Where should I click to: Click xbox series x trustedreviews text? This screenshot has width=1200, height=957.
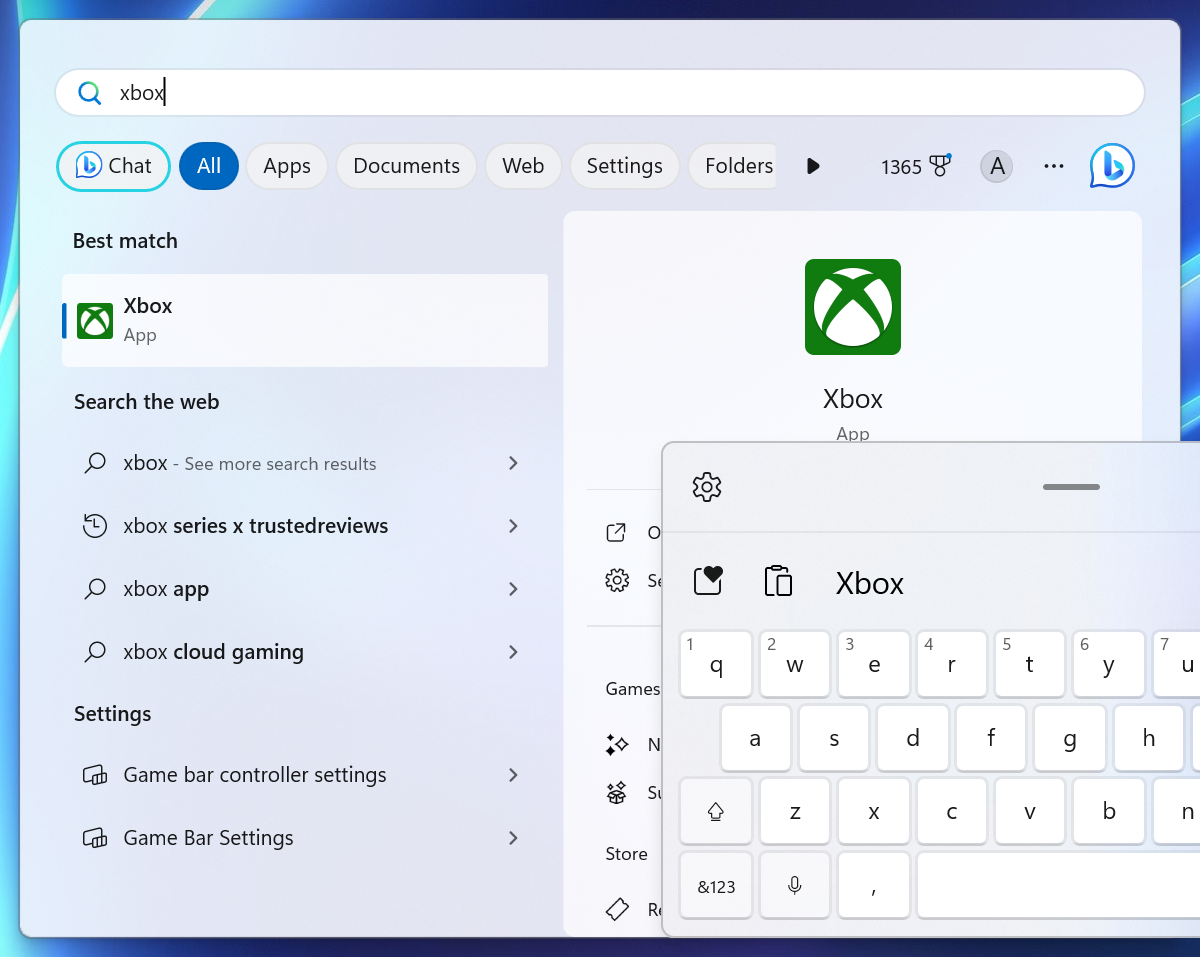(255, 526)
